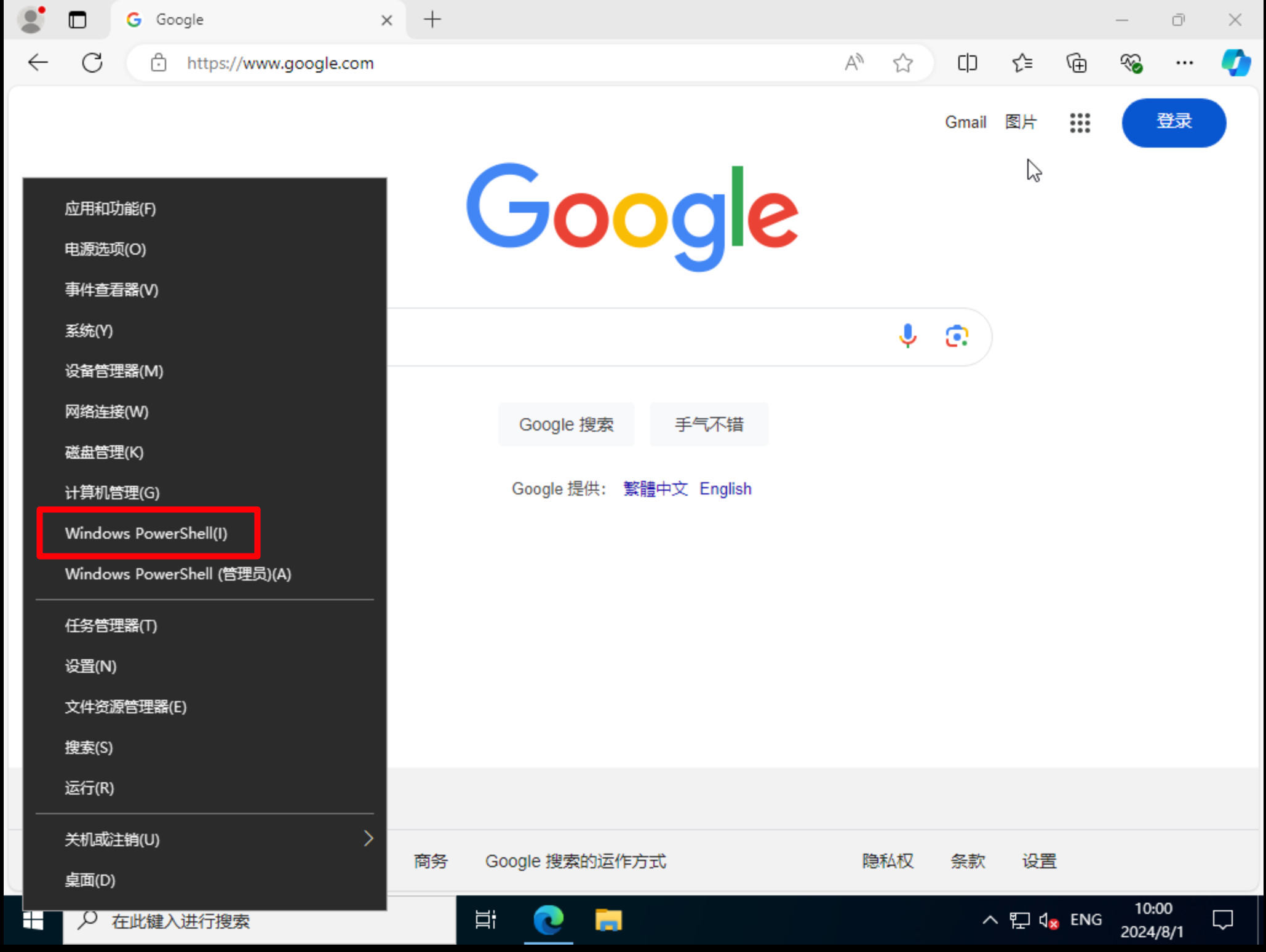The width and height of the screenshot is (1266, 952).
Task: Open Google Lens image search icon
Action: coord(957,336)
